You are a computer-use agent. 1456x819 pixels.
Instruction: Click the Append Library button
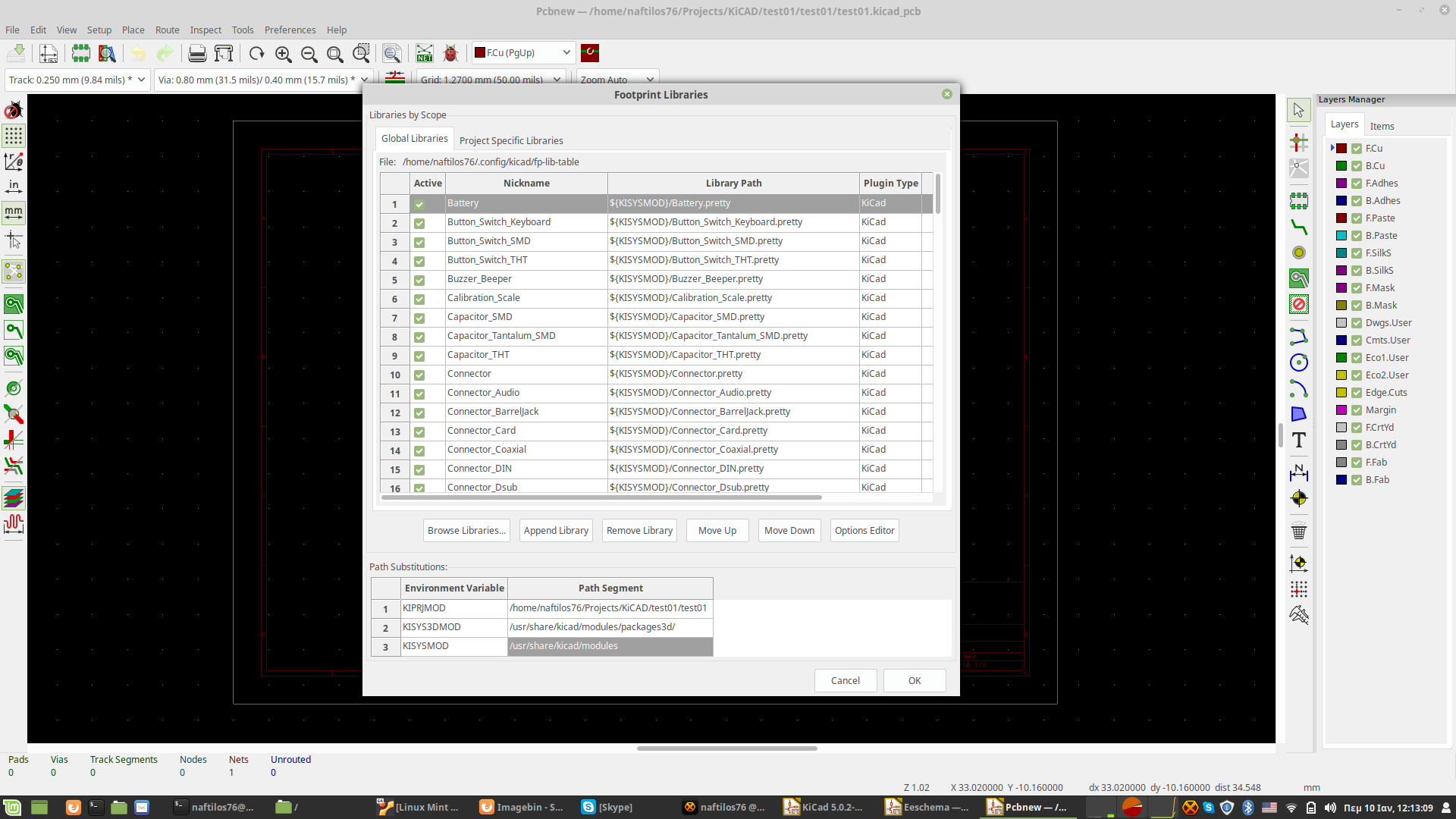(556, 531)
